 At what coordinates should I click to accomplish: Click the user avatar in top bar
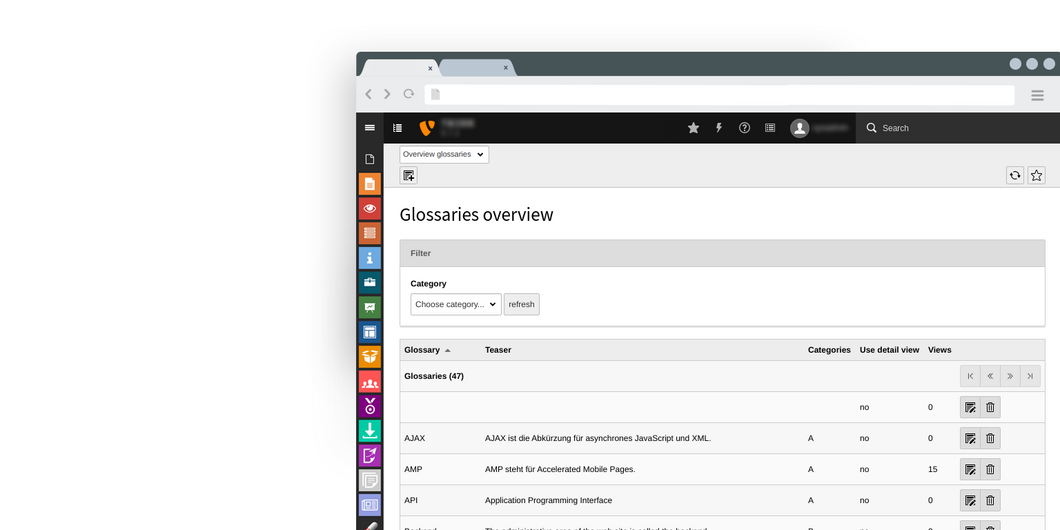(x=800, y=128)
